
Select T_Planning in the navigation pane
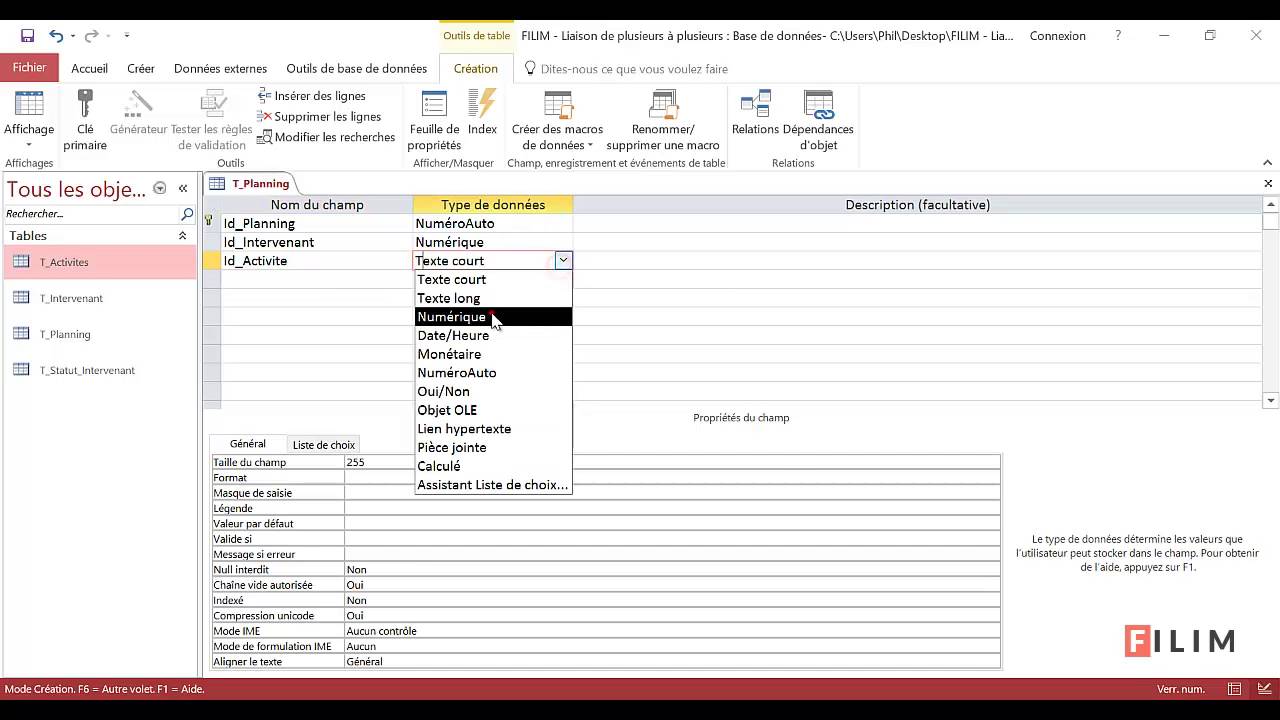tap(99, 334)
